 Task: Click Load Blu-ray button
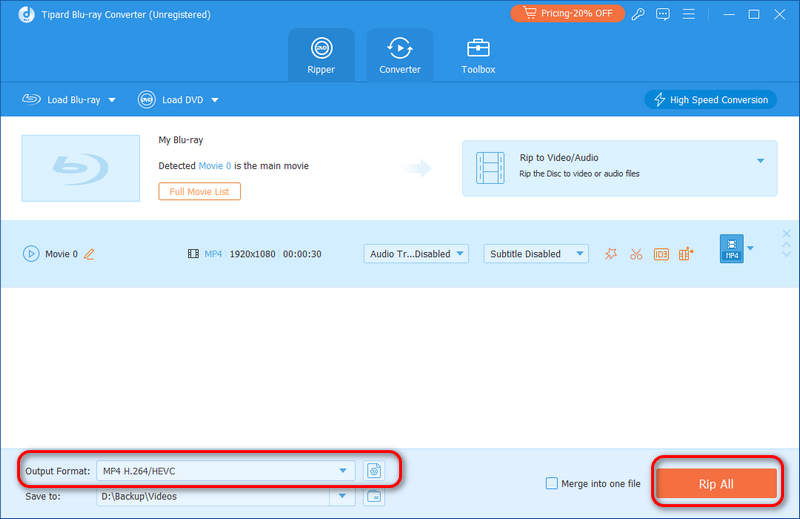pos(61,100)
